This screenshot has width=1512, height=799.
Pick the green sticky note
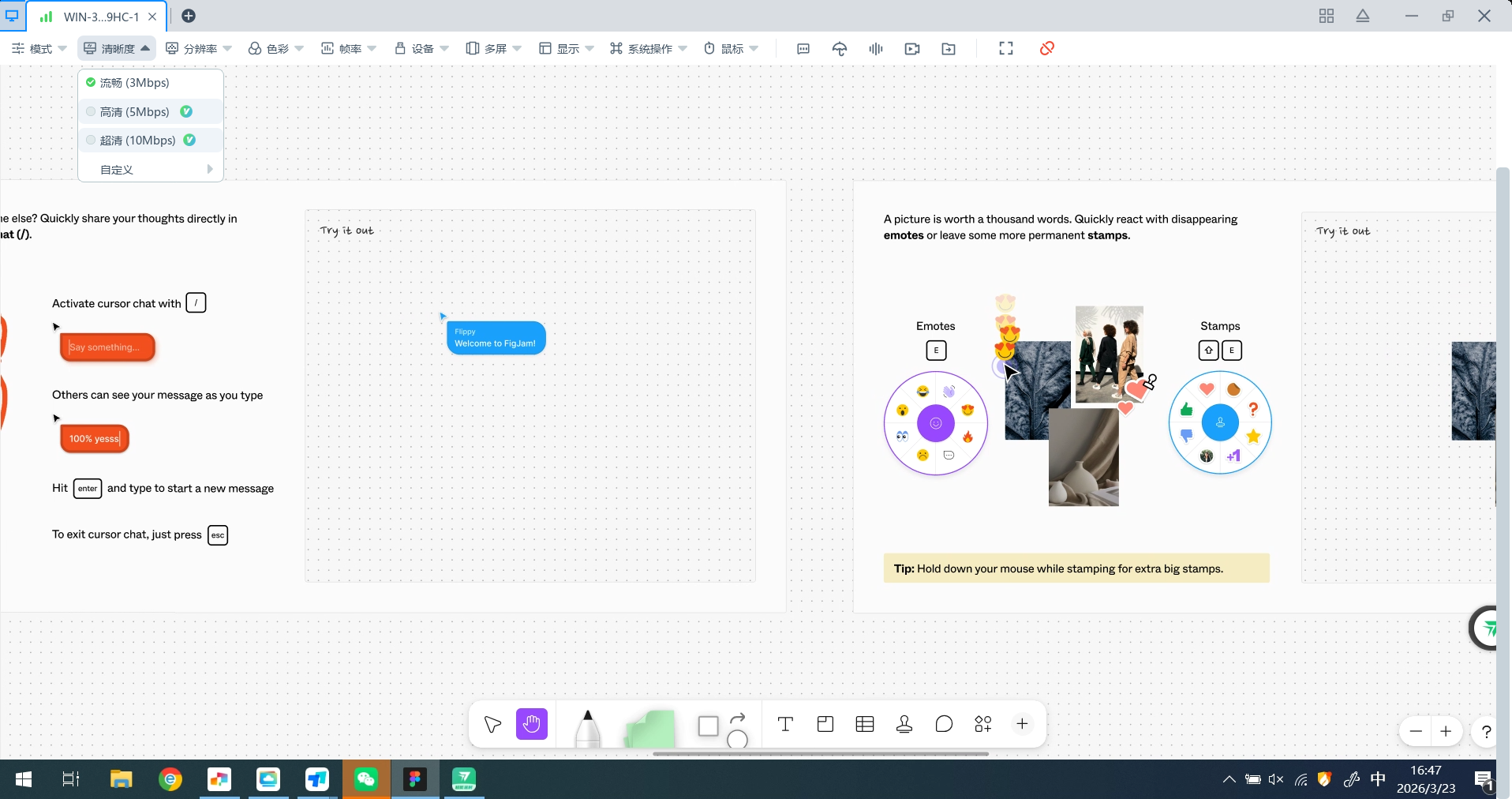point(649,729)
